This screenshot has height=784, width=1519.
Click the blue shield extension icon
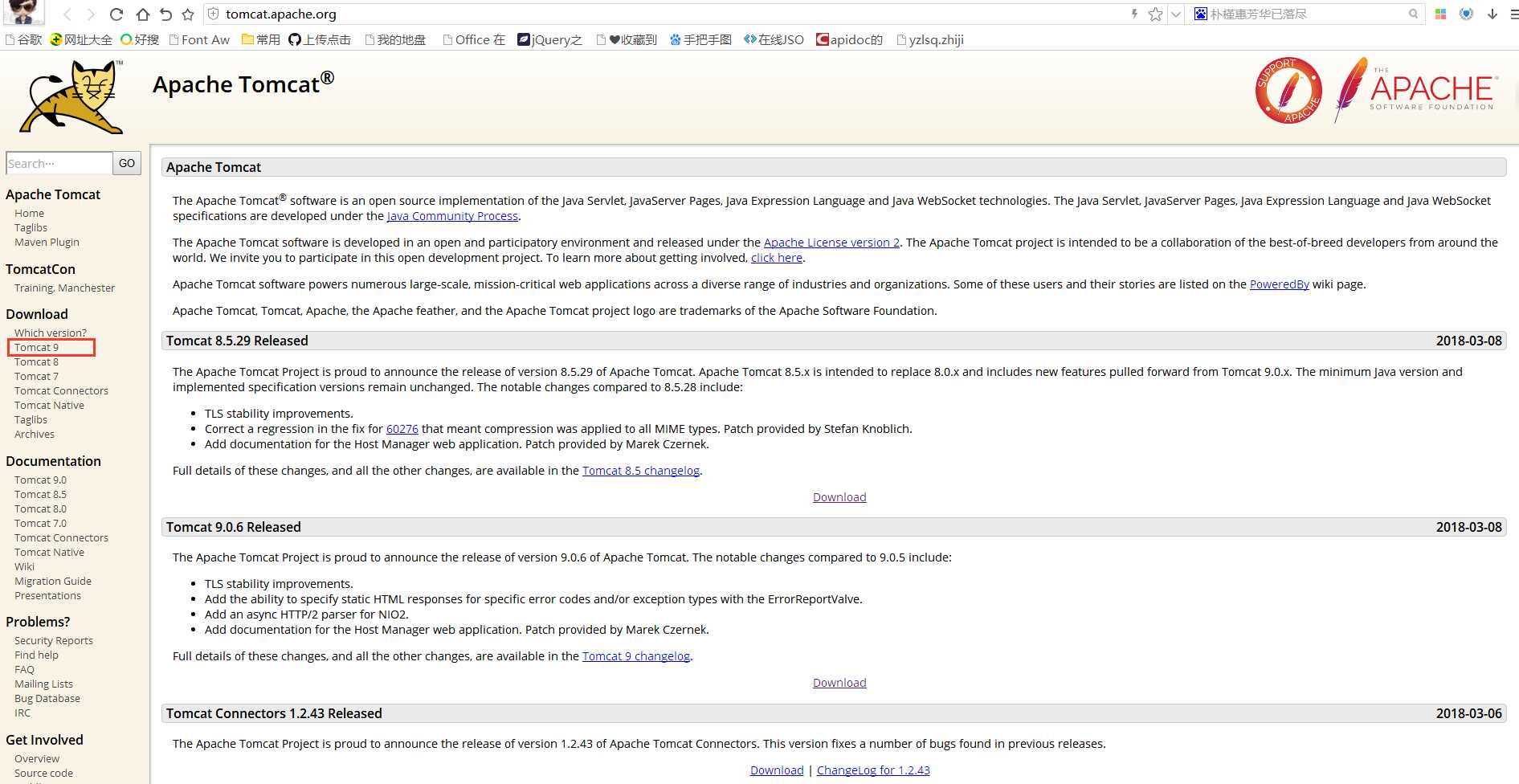click(x=1466, y=14)
